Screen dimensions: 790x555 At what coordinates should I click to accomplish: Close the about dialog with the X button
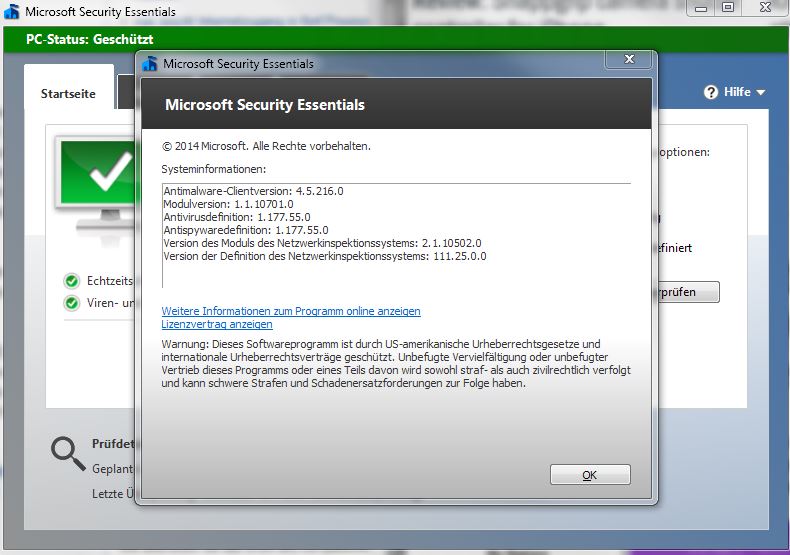tap(629, 59)
